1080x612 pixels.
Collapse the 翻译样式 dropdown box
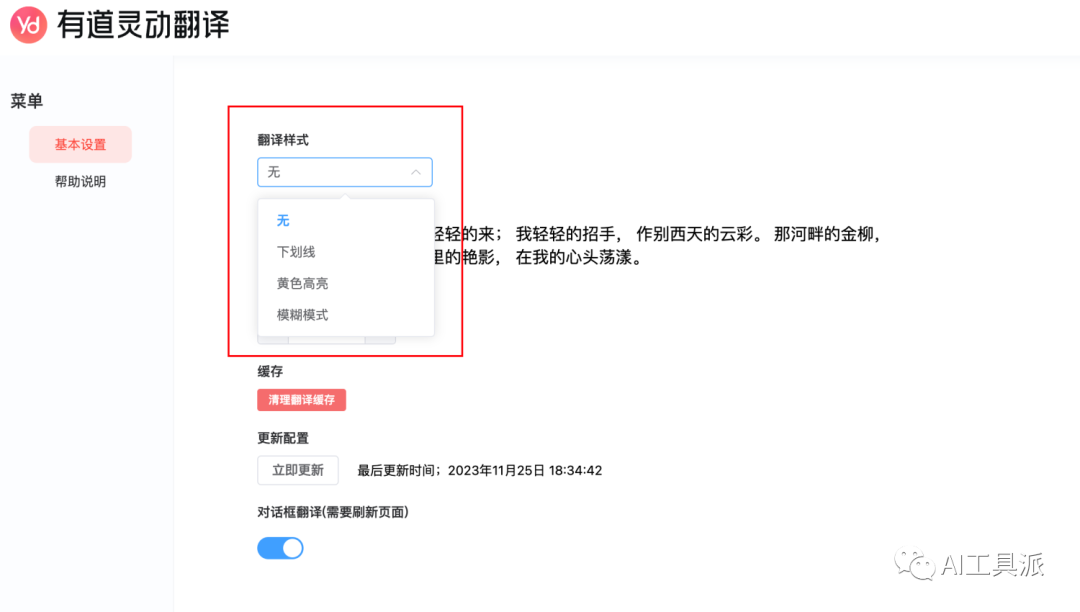344,172
